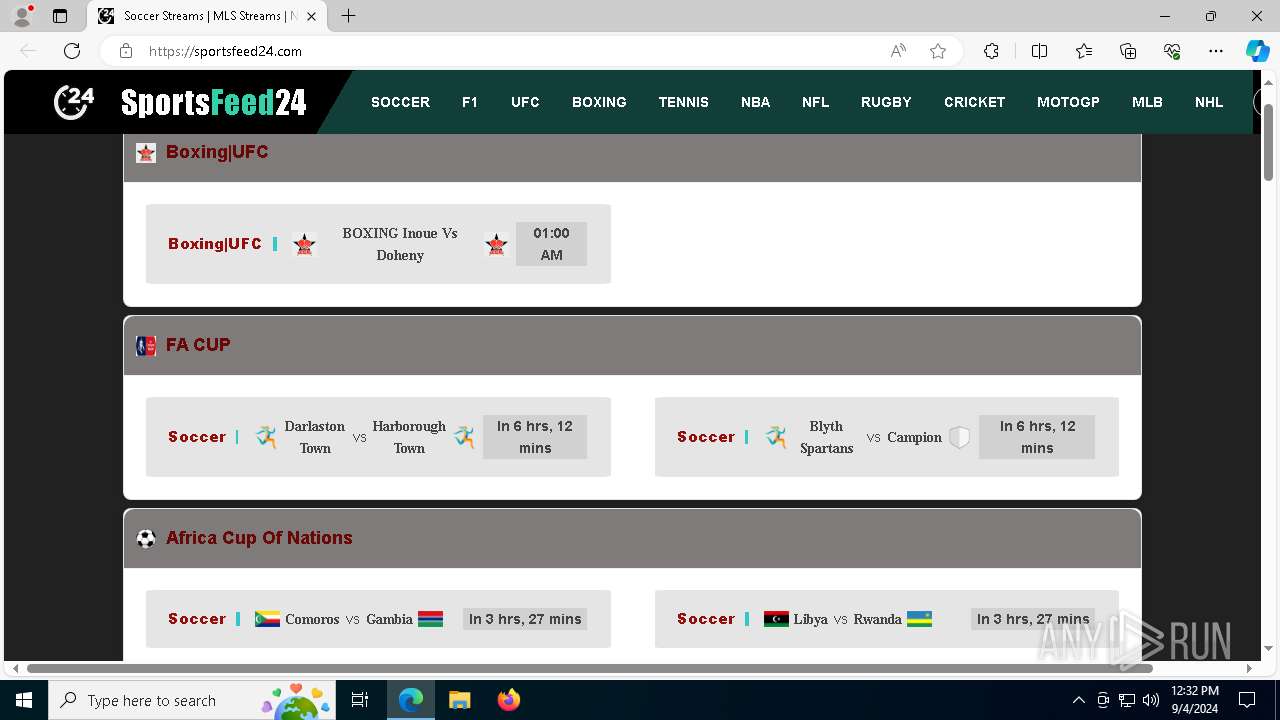The width and height of the screenshot is (1280, 720).
Task: Open browser Extensions puzzle icon
Action: pos(991,51)
